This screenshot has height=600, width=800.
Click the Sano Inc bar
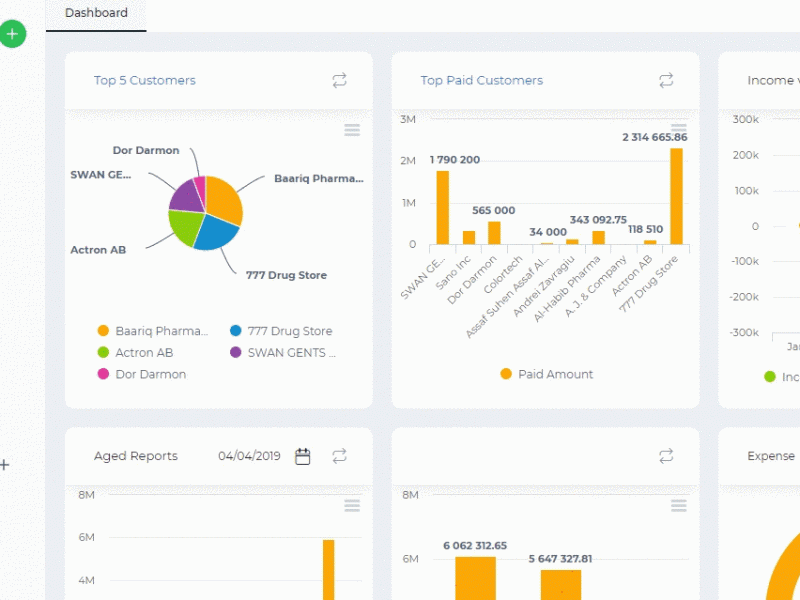click(469, 238)
